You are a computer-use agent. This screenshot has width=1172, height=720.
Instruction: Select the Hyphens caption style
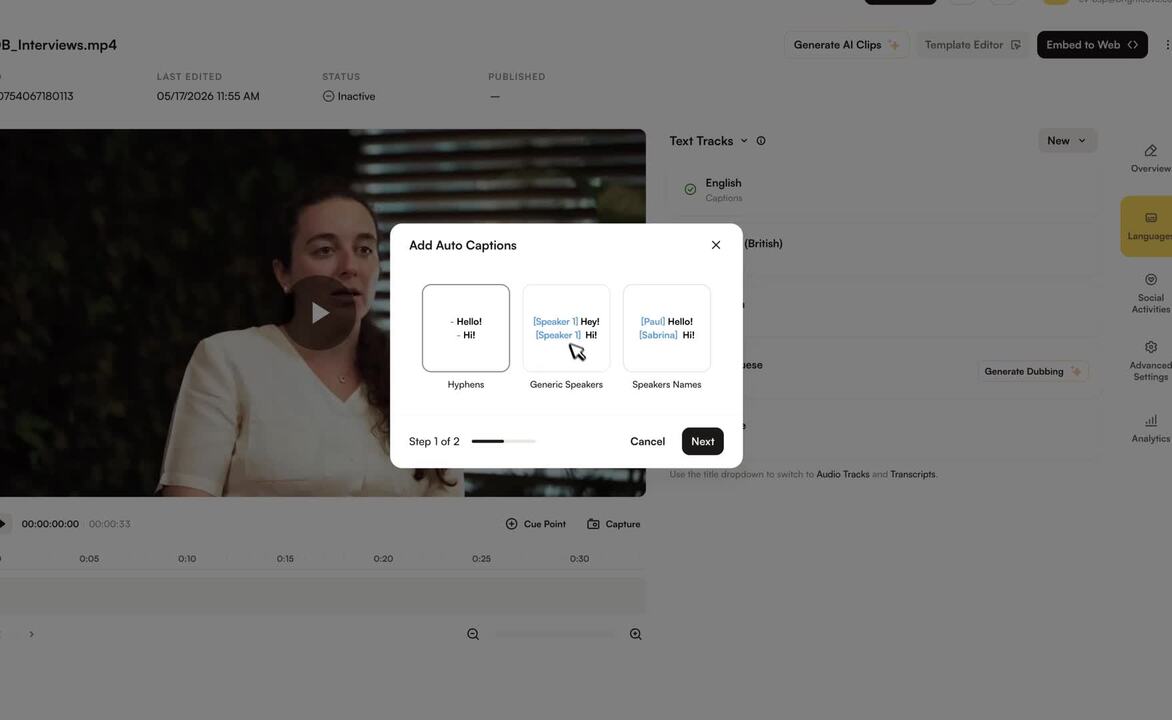[x=466, y=327]
